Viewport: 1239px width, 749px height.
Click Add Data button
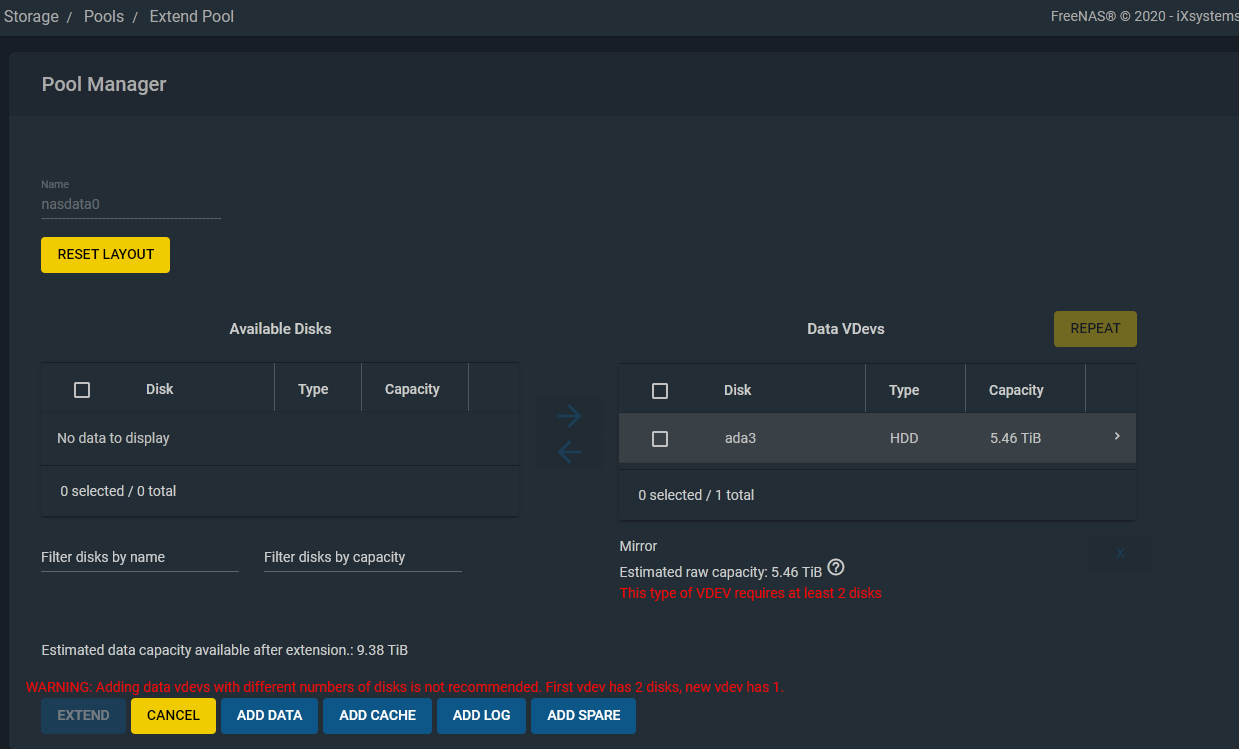[x=269, y=716]
